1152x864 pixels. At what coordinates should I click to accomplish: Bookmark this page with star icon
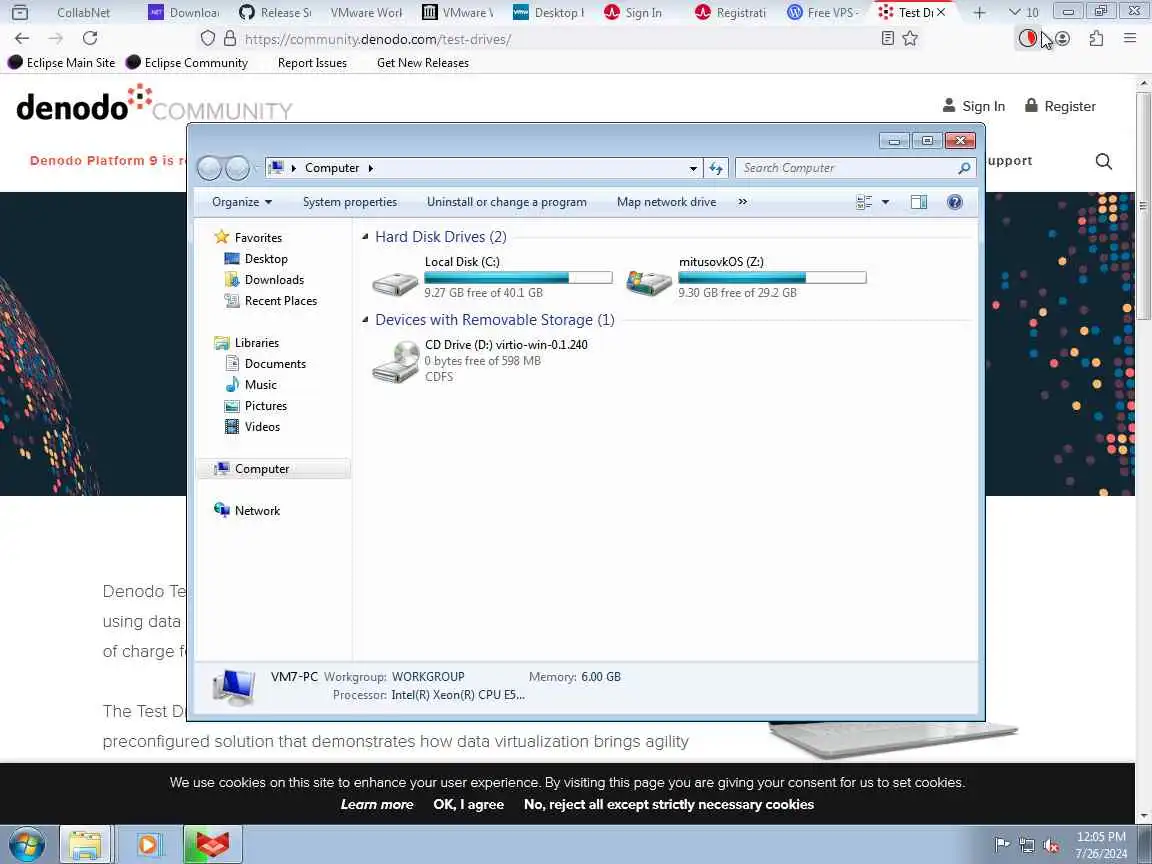point(910,38)
